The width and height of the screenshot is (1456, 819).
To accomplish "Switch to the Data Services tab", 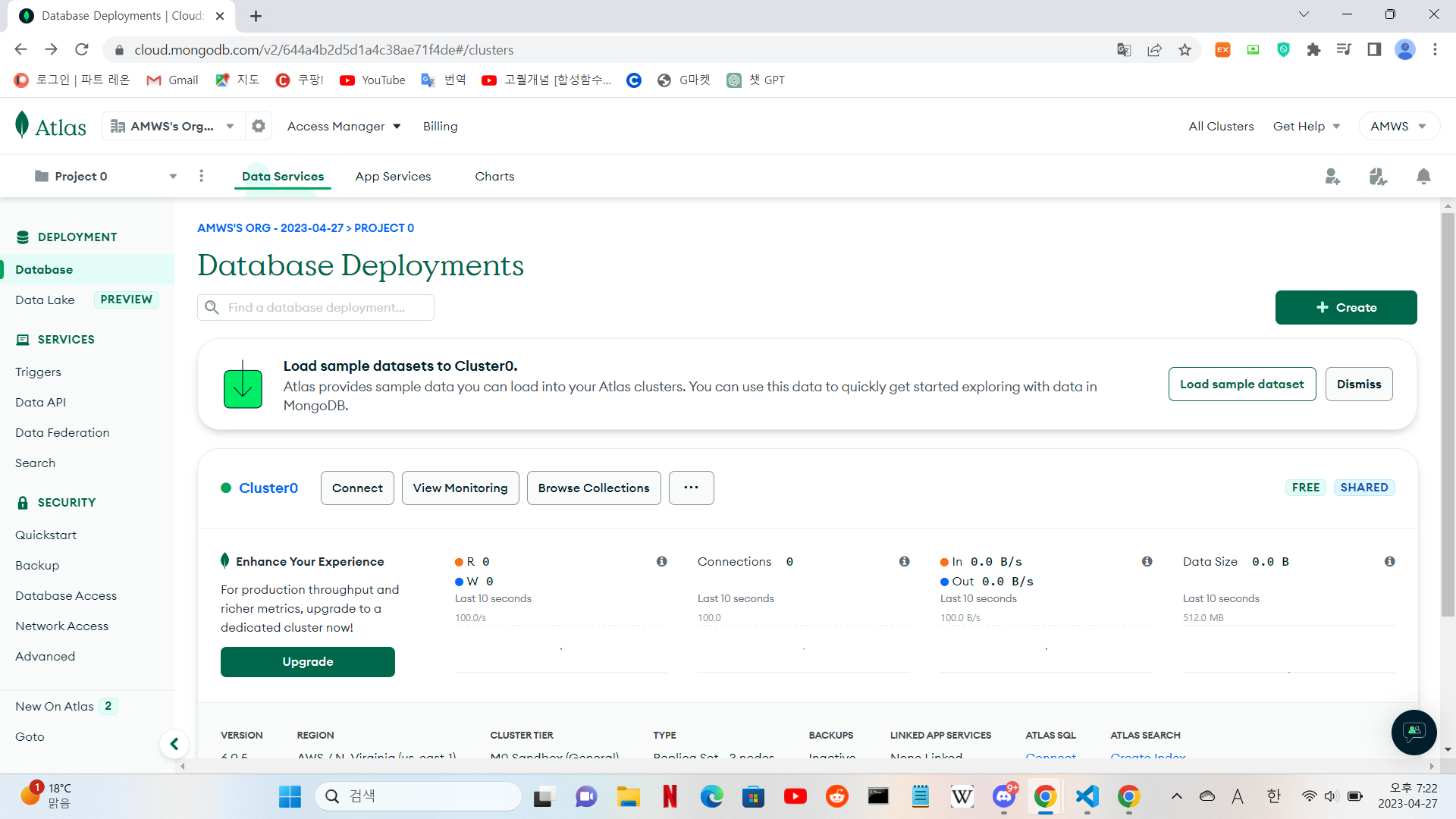I will tap(283, 177).
